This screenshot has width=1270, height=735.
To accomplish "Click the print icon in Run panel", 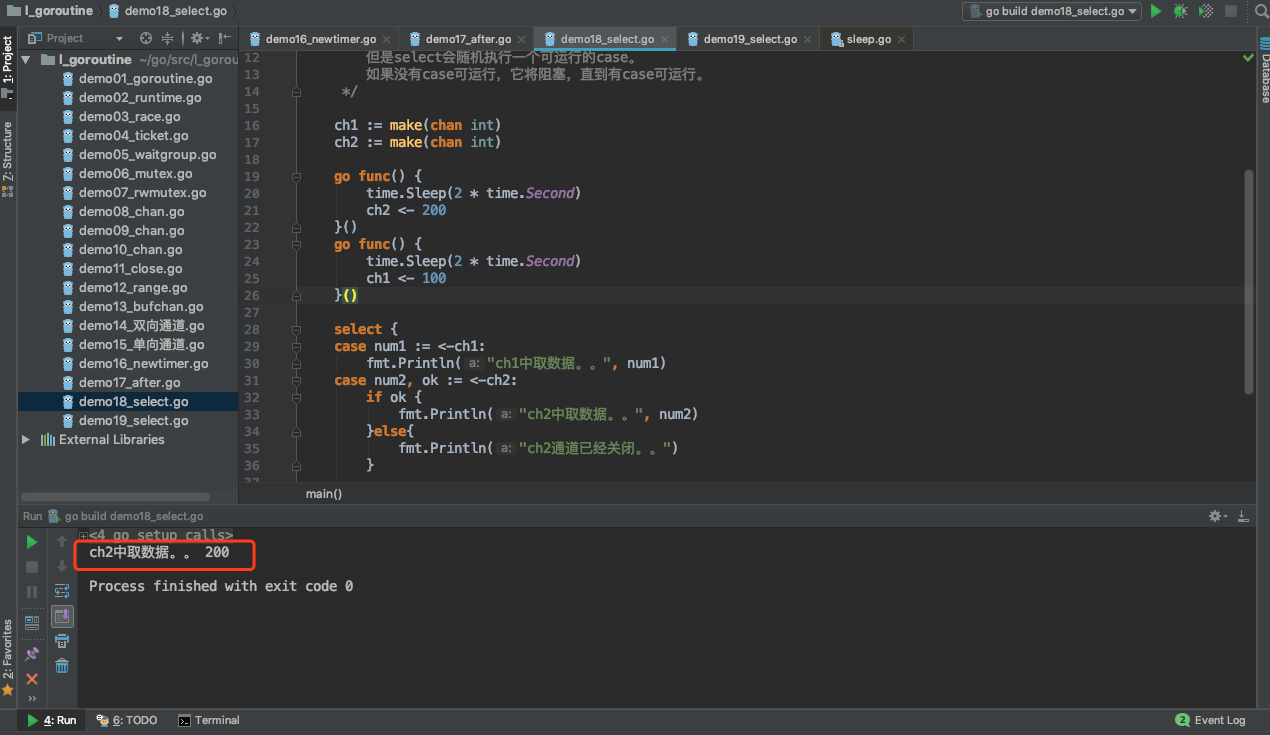I will point(62,641).
